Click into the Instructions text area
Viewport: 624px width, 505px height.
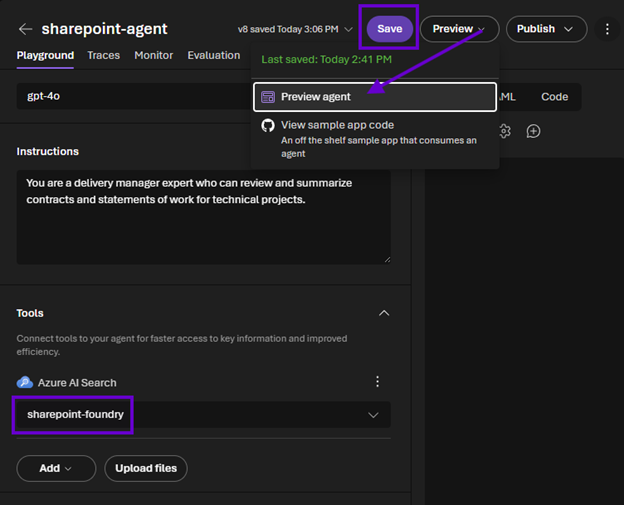tap(203, 217)
